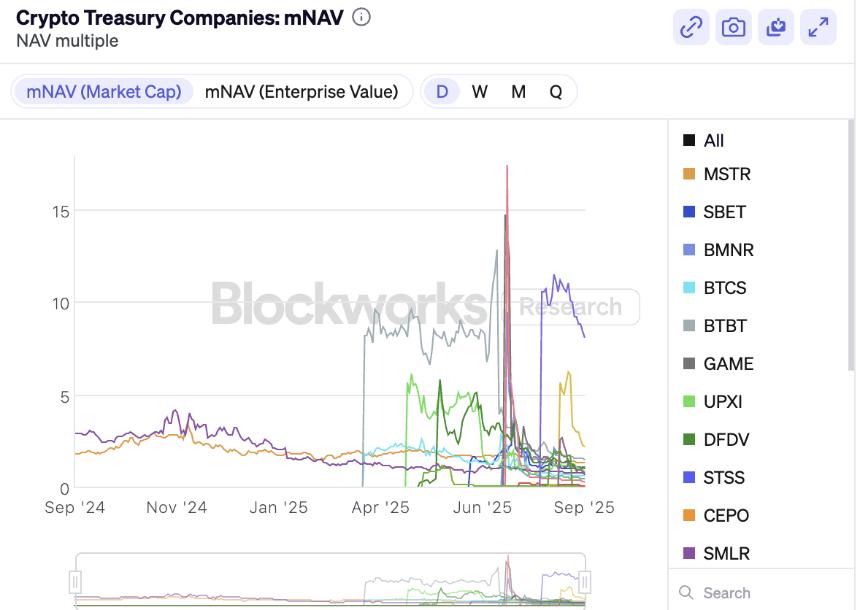Switch to mNAV (Enterprise Value) tab
860x610 pixels.
[301, 92]
